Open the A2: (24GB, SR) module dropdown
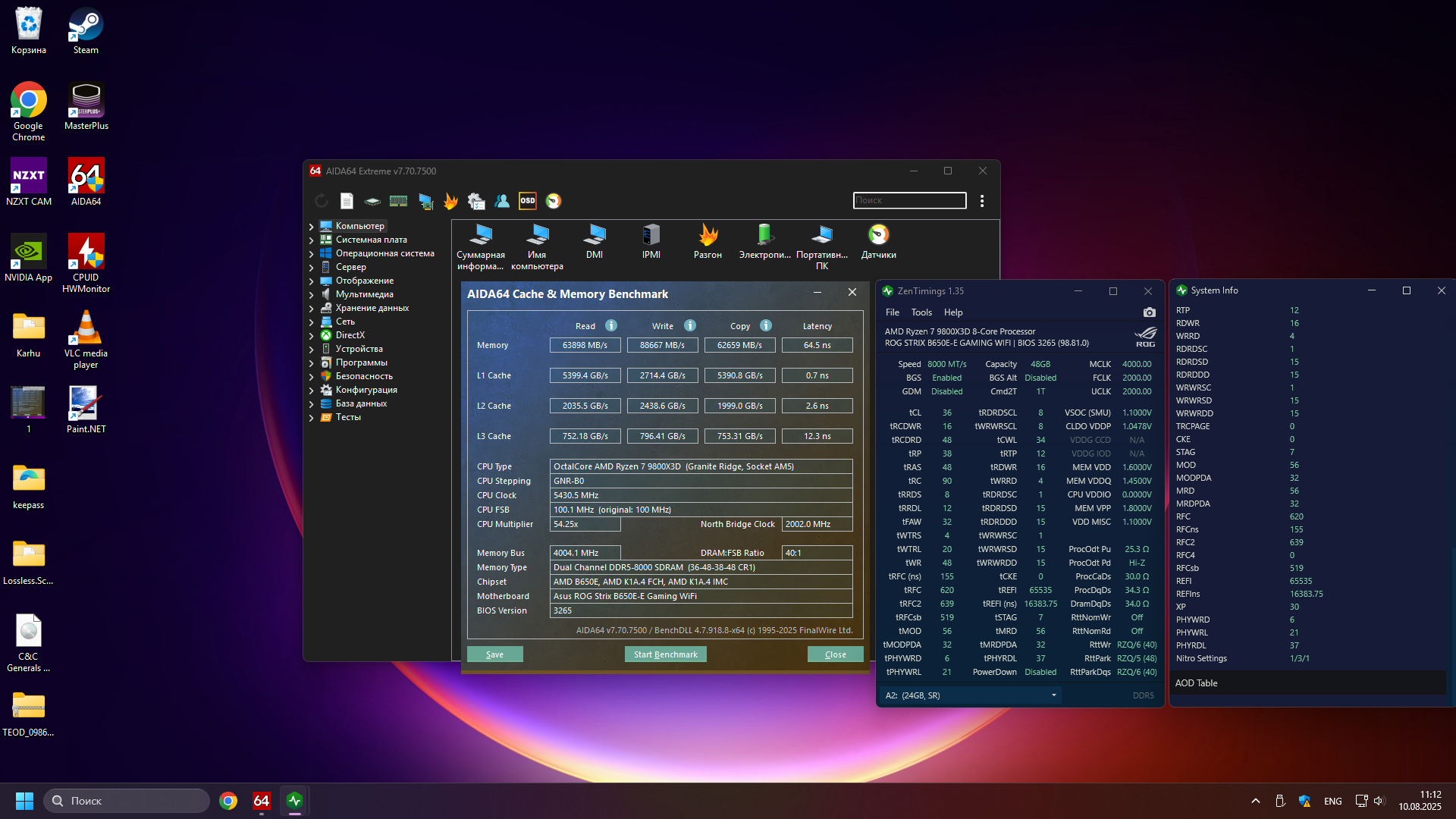Screen dimensions: 1456x819 971,695
